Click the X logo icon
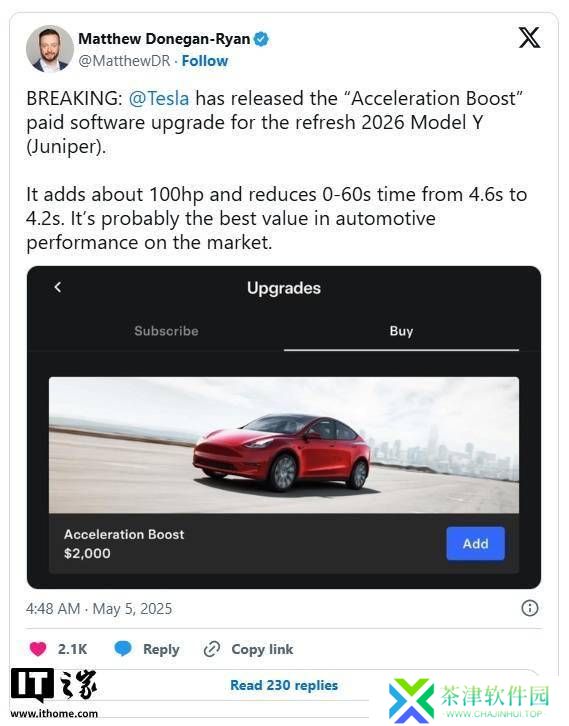Image resolution: width=569 pixels, height=726 pixels. click(529, 38)
